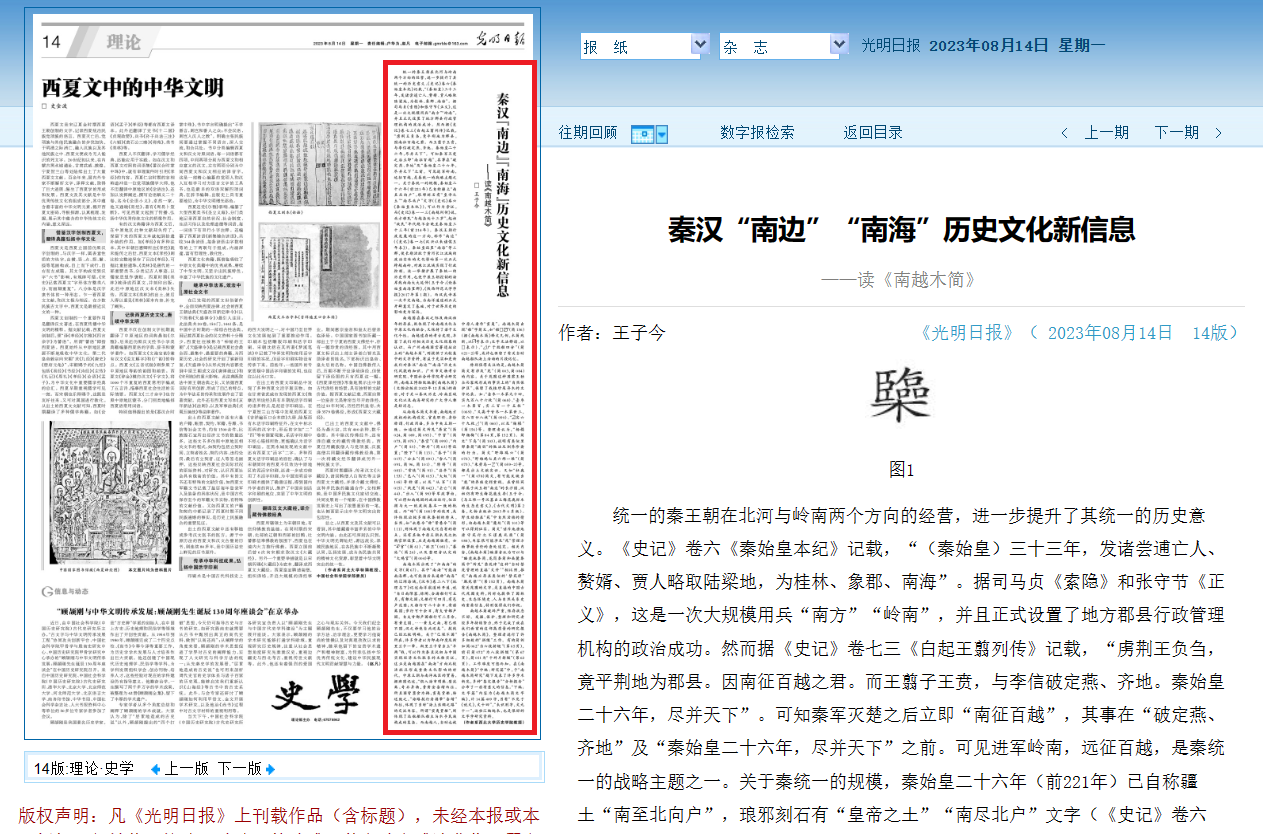Go to next page via 下一版
The height and width of the screenshot is (834, 1263).
tap(239, 769)
